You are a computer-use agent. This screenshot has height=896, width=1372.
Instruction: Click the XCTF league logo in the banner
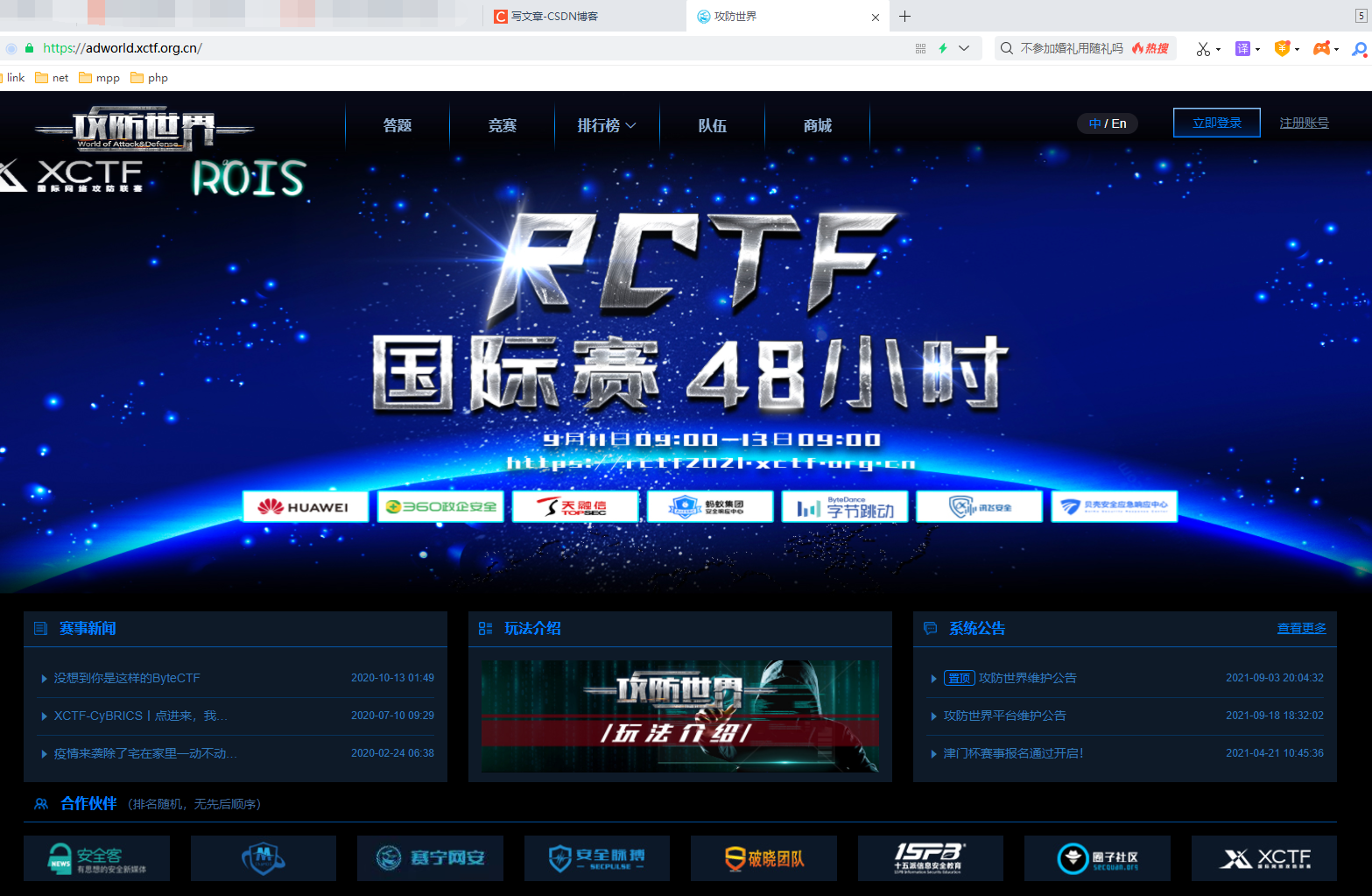(72, 175)
